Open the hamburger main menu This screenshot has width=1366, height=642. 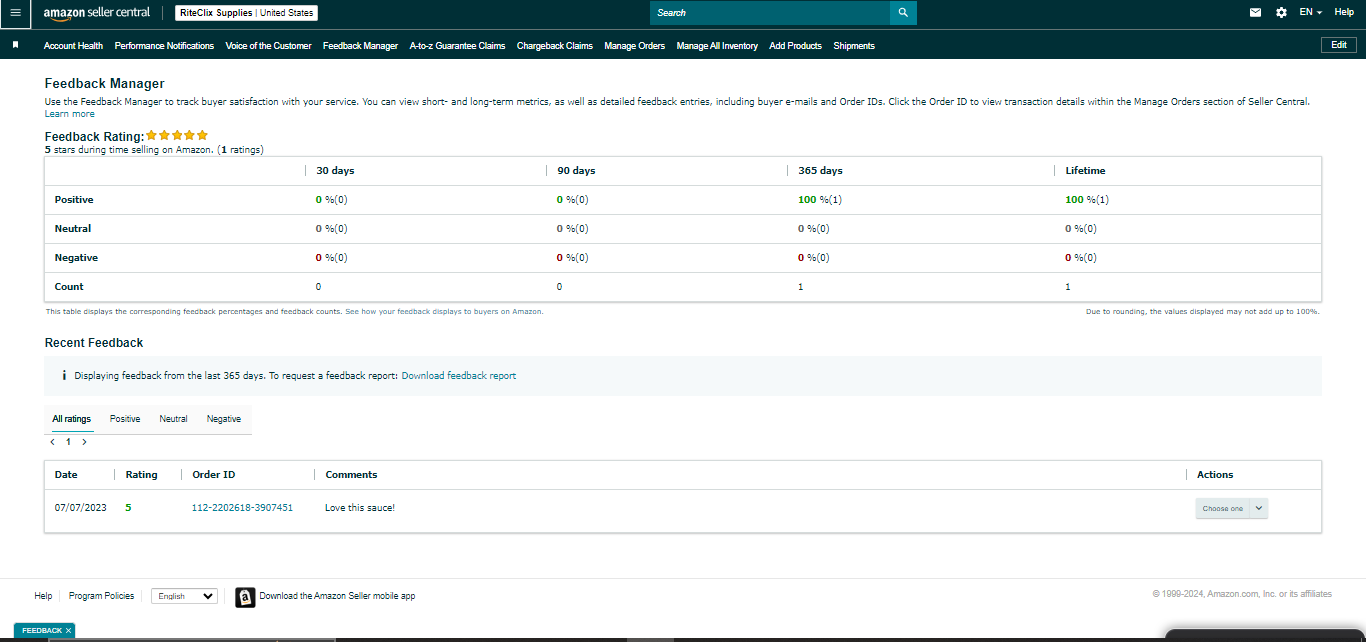click(x=15, y=13)
